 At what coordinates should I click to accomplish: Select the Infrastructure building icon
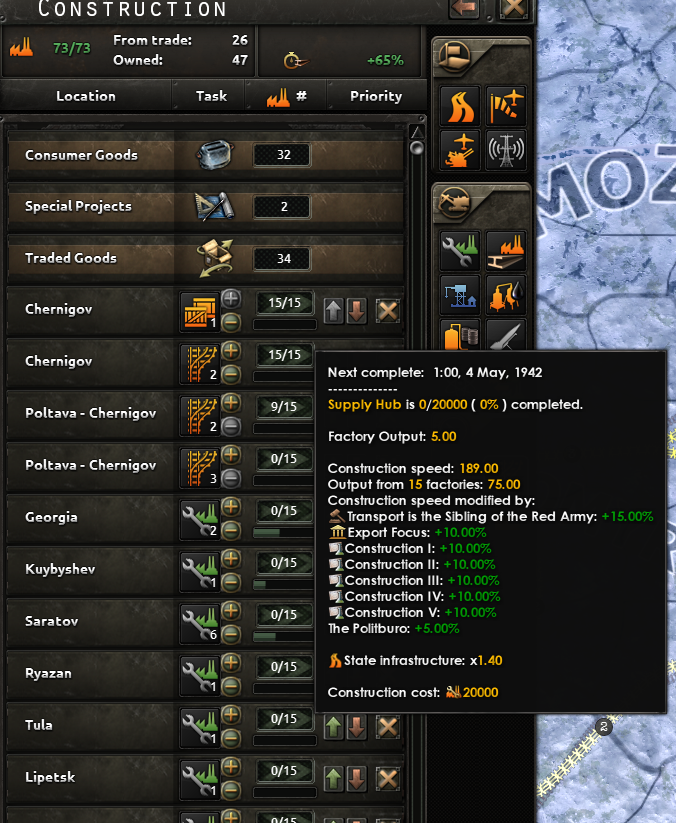pos(460,107)
